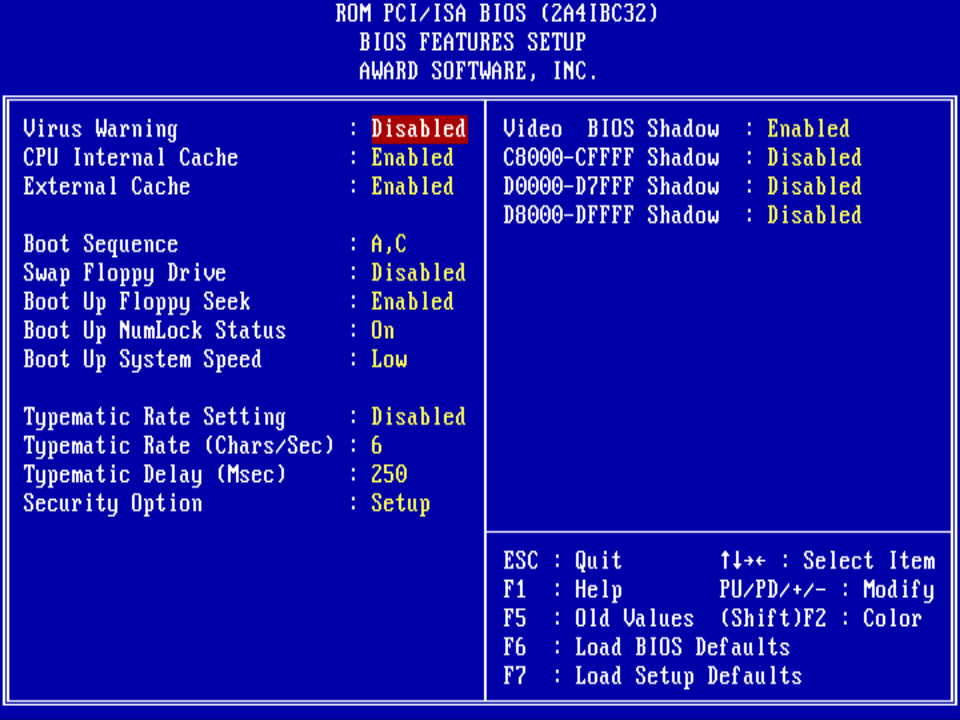Click the ESC : Quit help entry

(563, 561)
